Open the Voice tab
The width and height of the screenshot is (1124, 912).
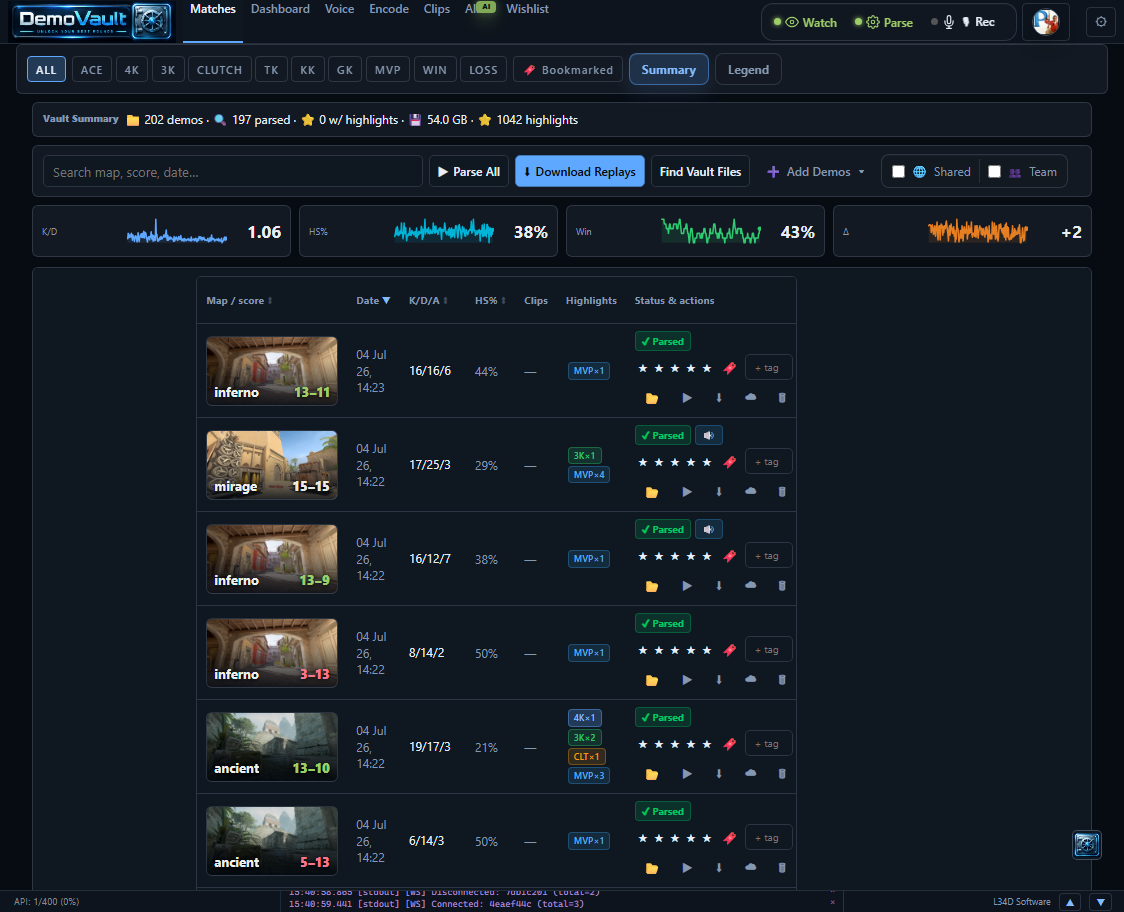(x=339, y=9)
